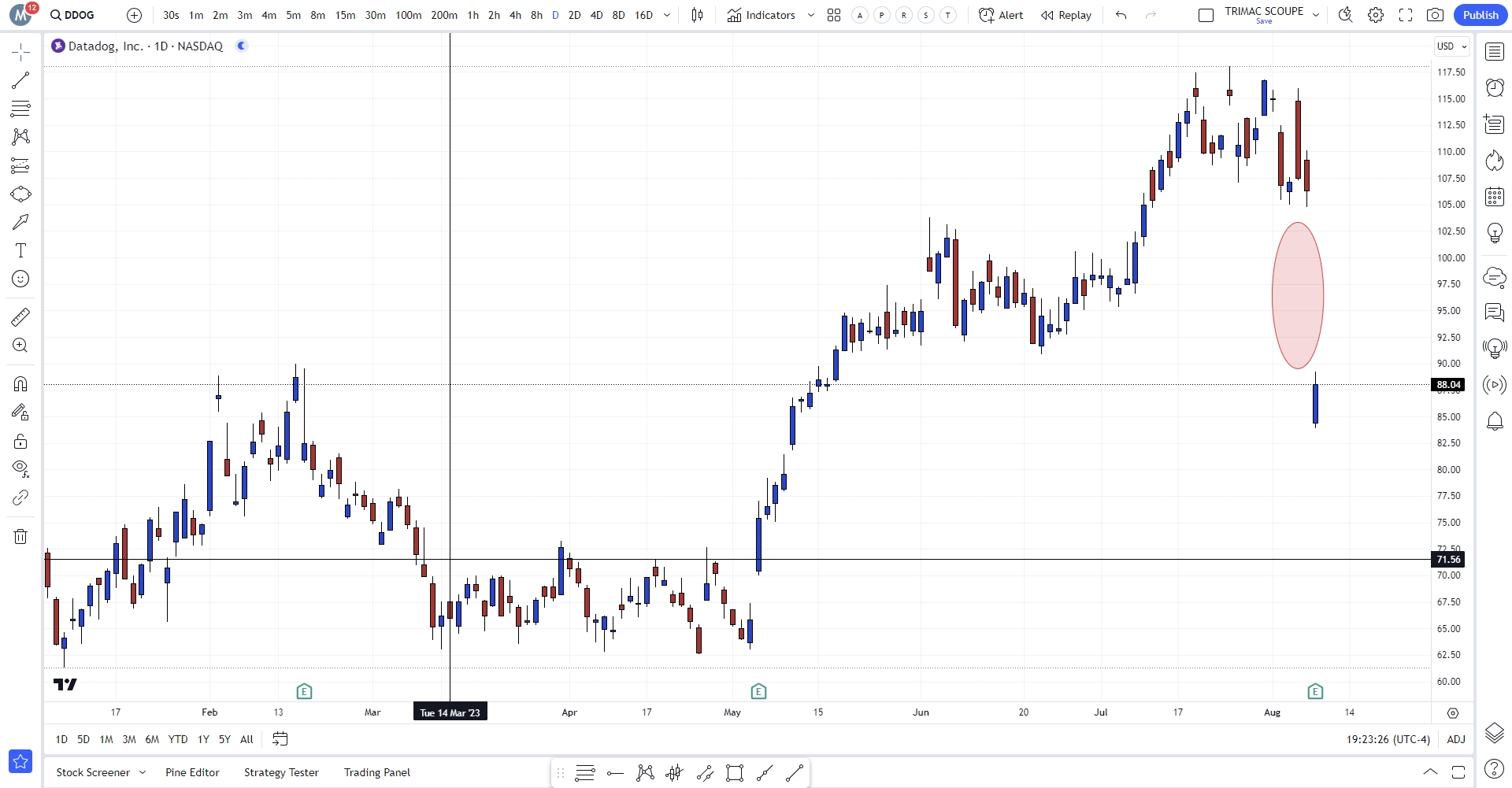The image size is (1512, 788).
Task: Switch to 4h timeframe
Action: (515, 15)
